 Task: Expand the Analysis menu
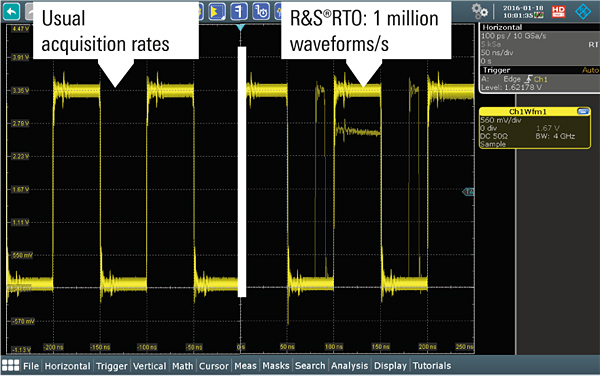(x=349, y=366)
